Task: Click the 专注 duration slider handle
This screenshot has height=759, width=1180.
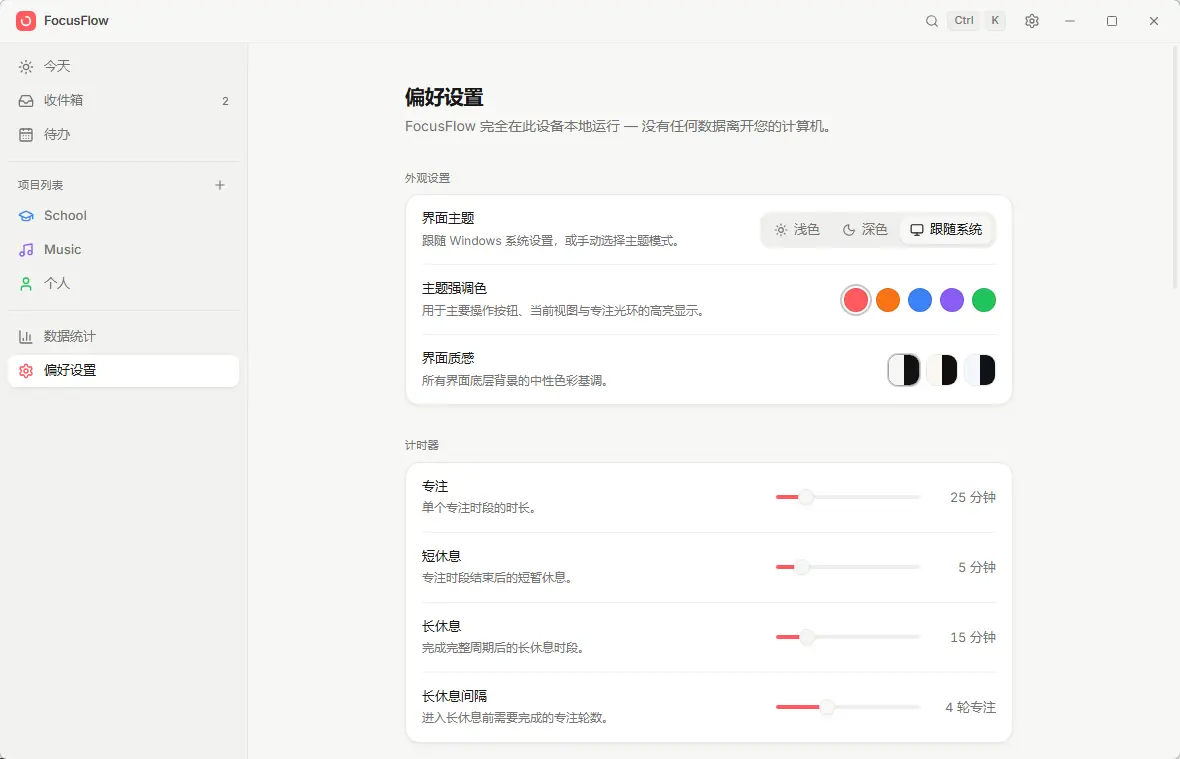Action: pyautogui.click(x=806, y=497)
